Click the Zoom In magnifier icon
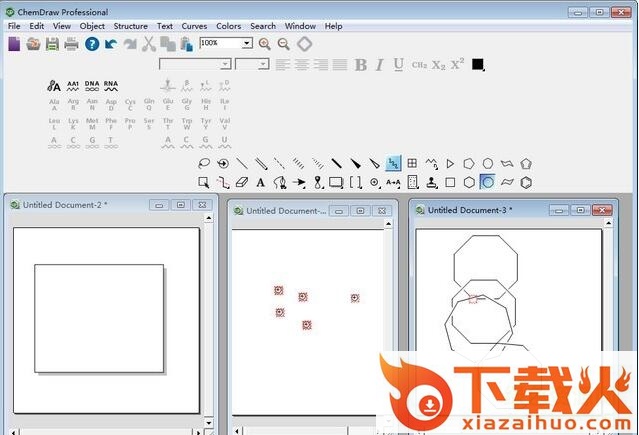 (265, 44)
